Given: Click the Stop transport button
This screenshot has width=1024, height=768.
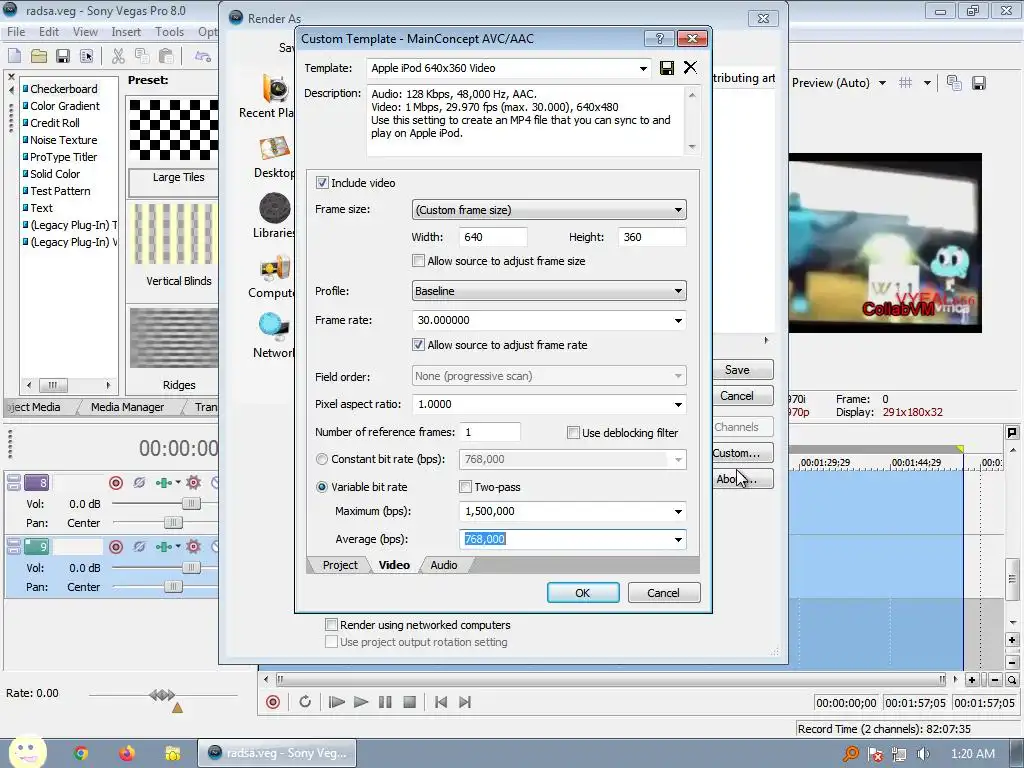Looking at the screenshot, I should pyautogui.click(x=409, y=702).
